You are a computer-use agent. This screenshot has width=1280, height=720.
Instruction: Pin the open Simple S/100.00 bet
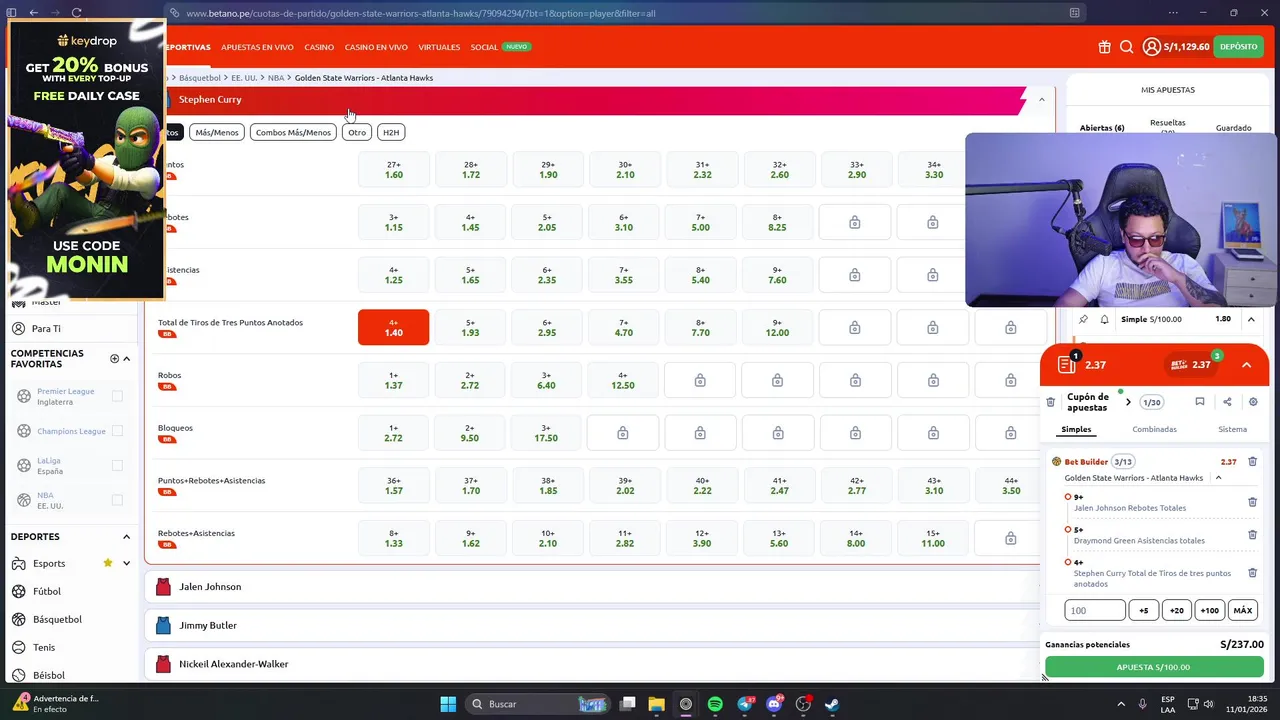pyautogui.click(x=1083, y=319)
